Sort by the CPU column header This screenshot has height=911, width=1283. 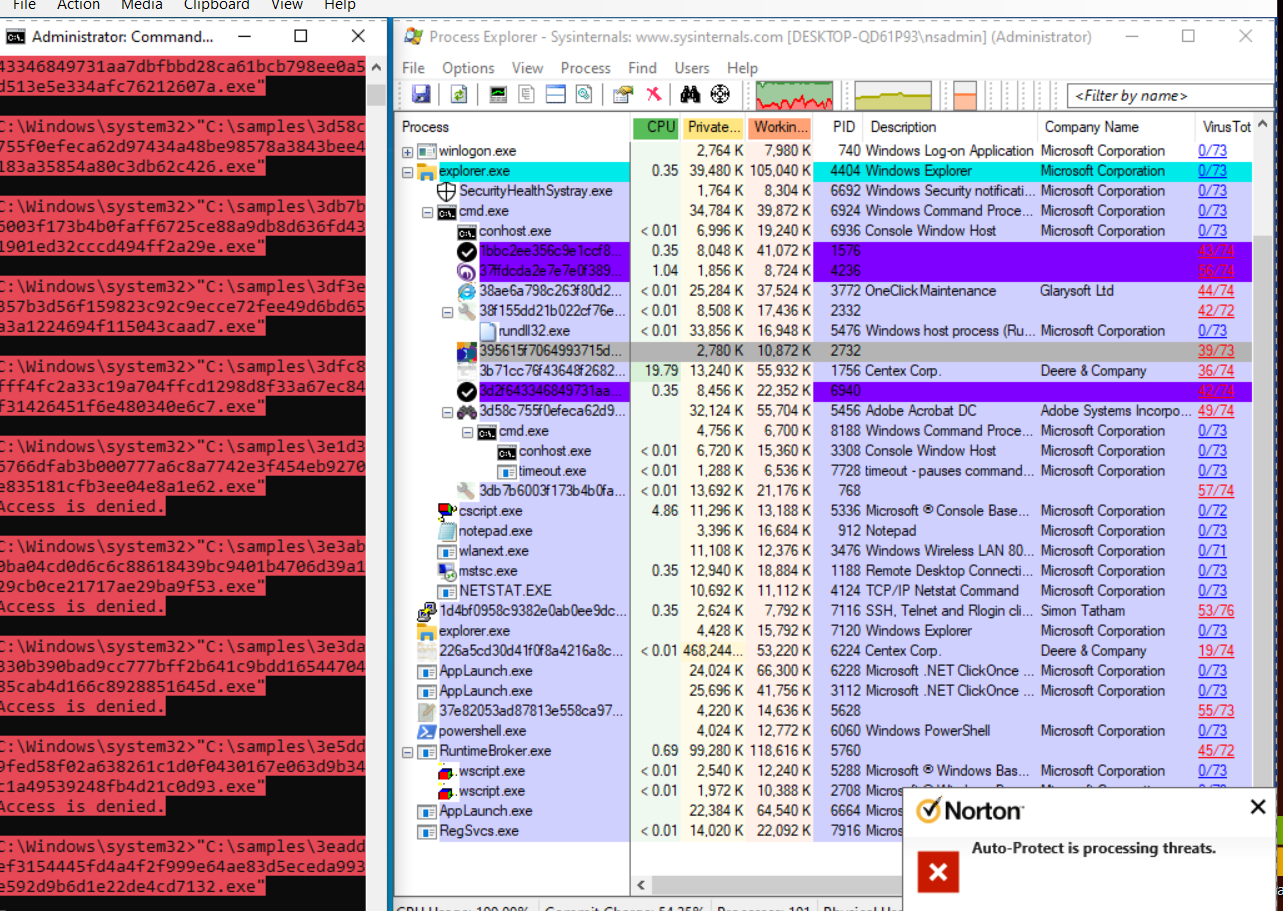pyautogui.click(x=655, y=127)
